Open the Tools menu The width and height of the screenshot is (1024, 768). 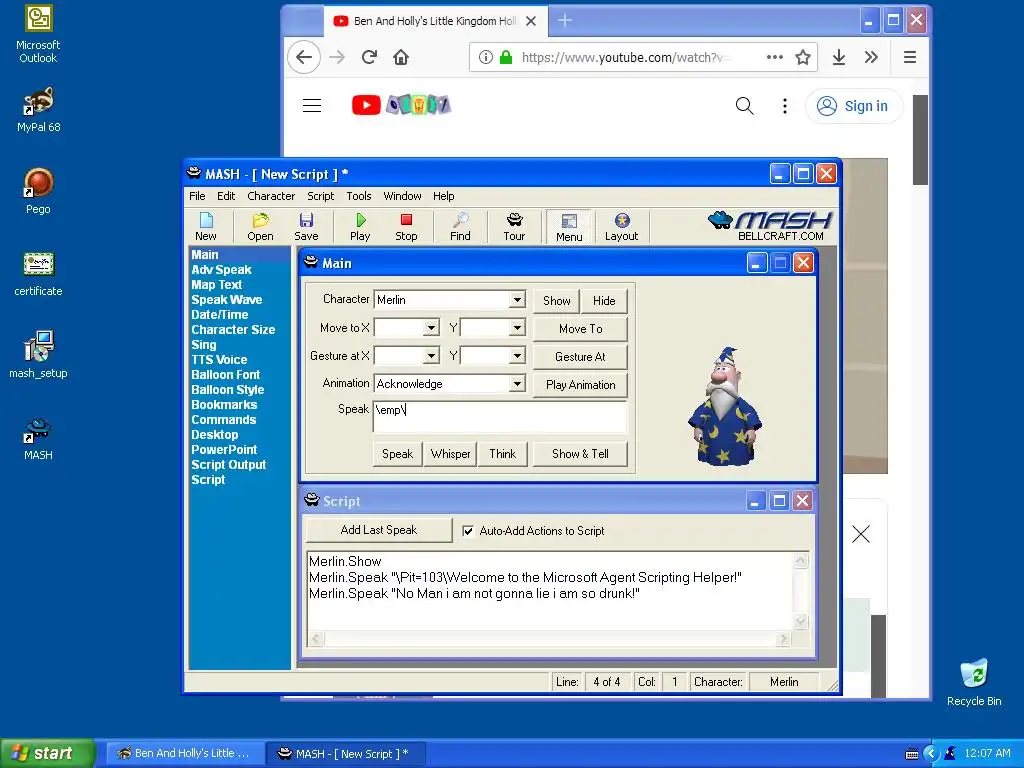point(359,196)
